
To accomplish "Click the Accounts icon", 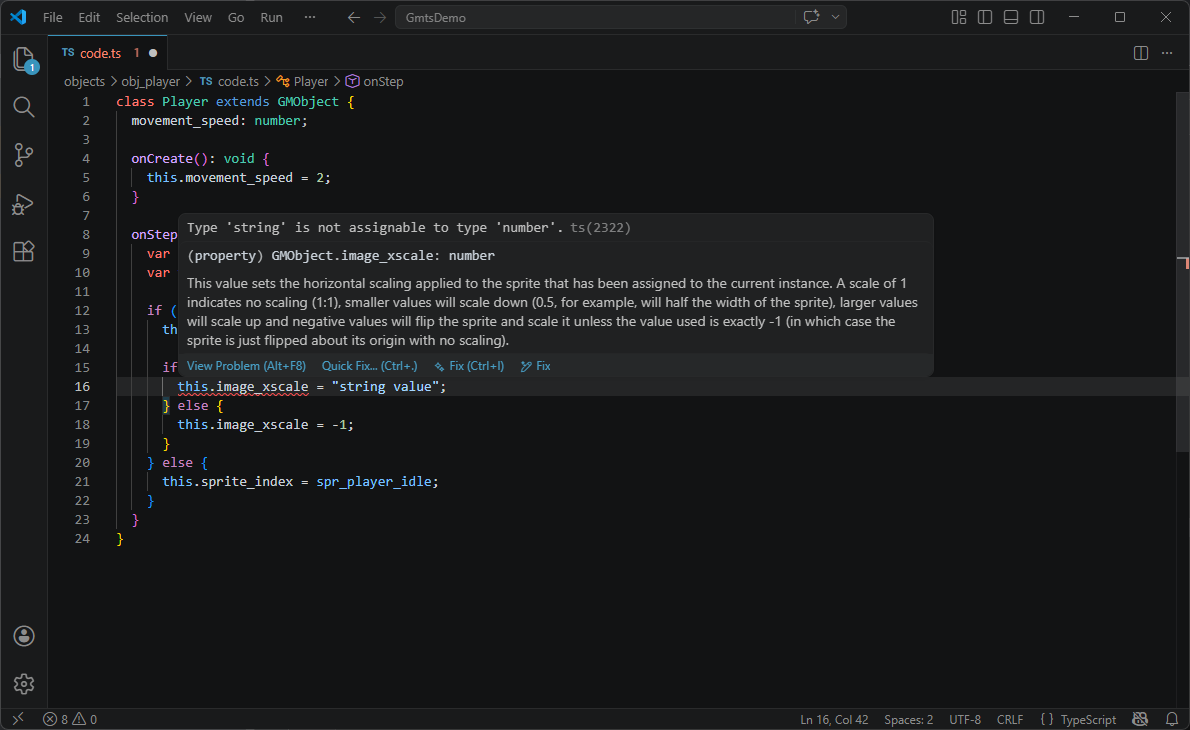I will [x=24, y=636].
